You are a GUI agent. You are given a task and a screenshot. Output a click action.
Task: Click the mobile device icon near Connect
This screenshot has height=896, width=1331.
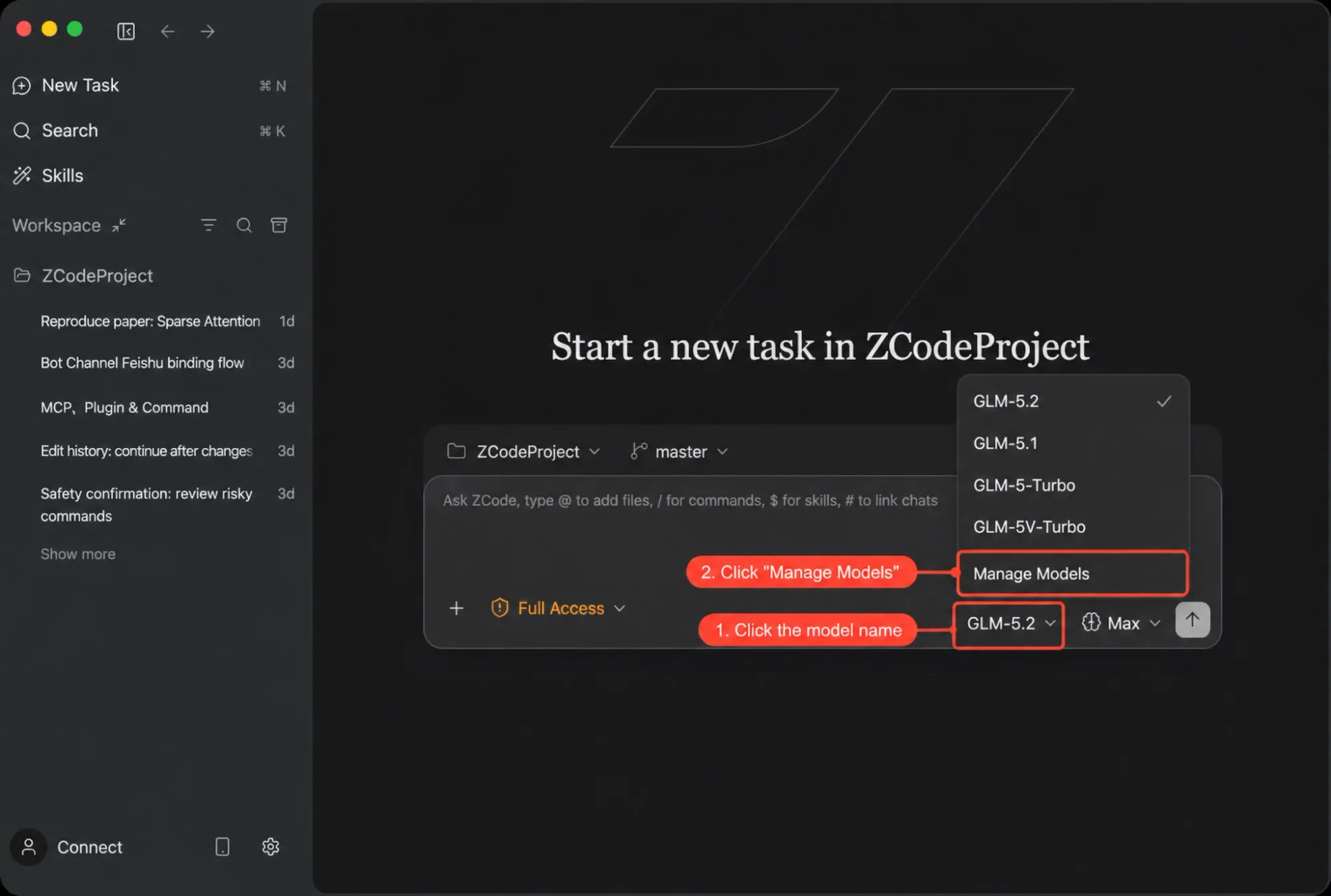coord(222,847)
